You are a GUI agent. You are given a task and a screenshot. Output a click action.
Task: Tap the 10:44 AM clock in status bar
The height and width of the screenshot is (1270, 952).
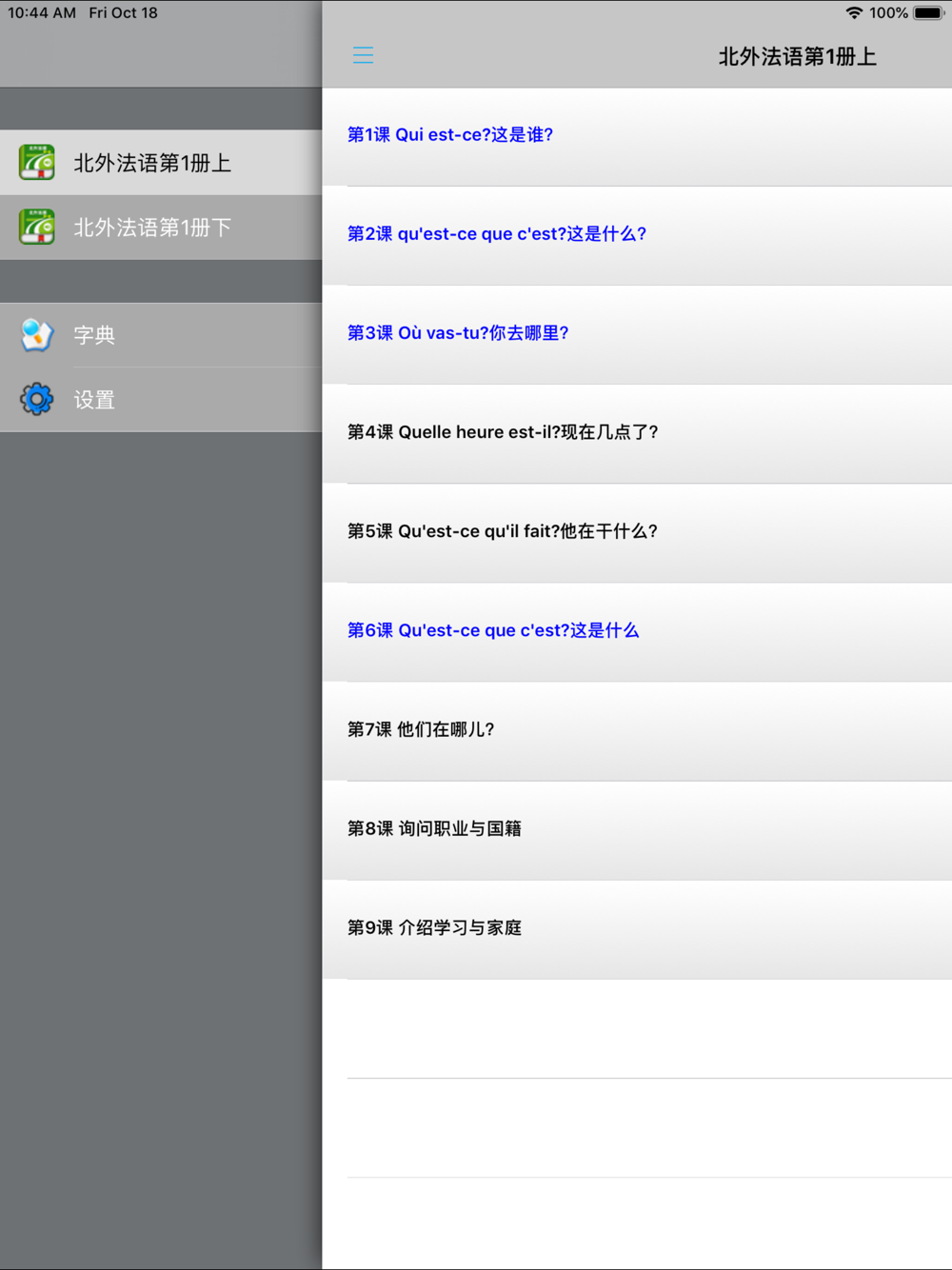click(42, 13)
